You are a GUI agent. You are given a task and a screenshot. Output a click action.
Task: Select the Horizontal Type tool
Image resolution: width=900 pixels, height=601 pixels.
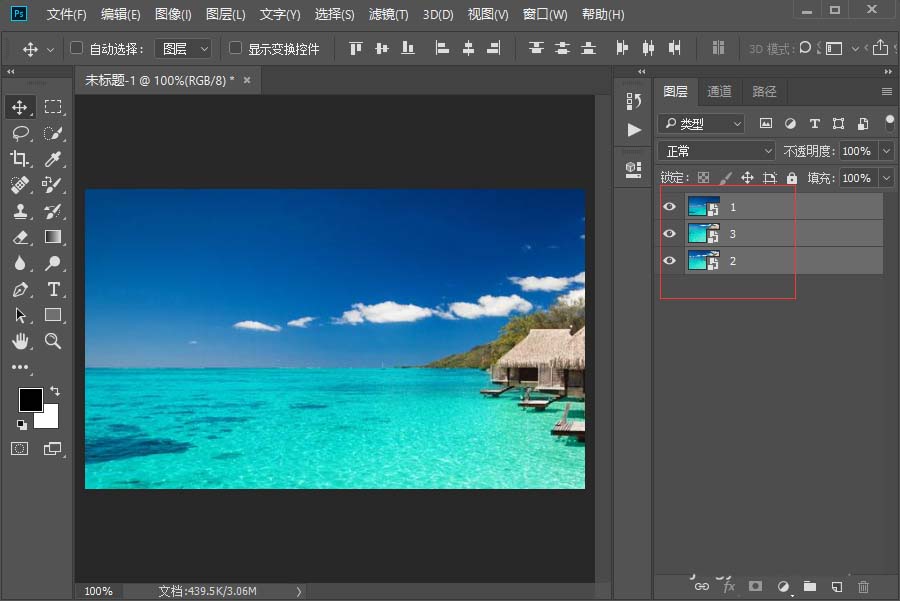(53, 289)
